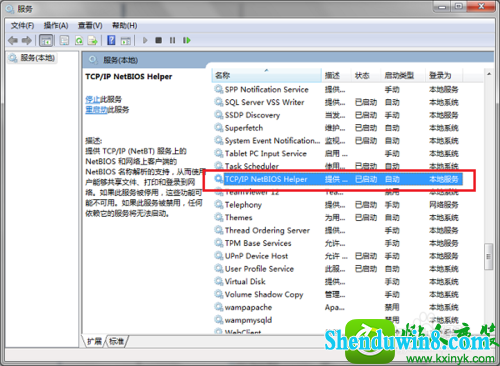The width and height of the screenshot is (500, 366).
Task: Click the 禁用 startup type of wampapache
Action: tap(392, 307)
